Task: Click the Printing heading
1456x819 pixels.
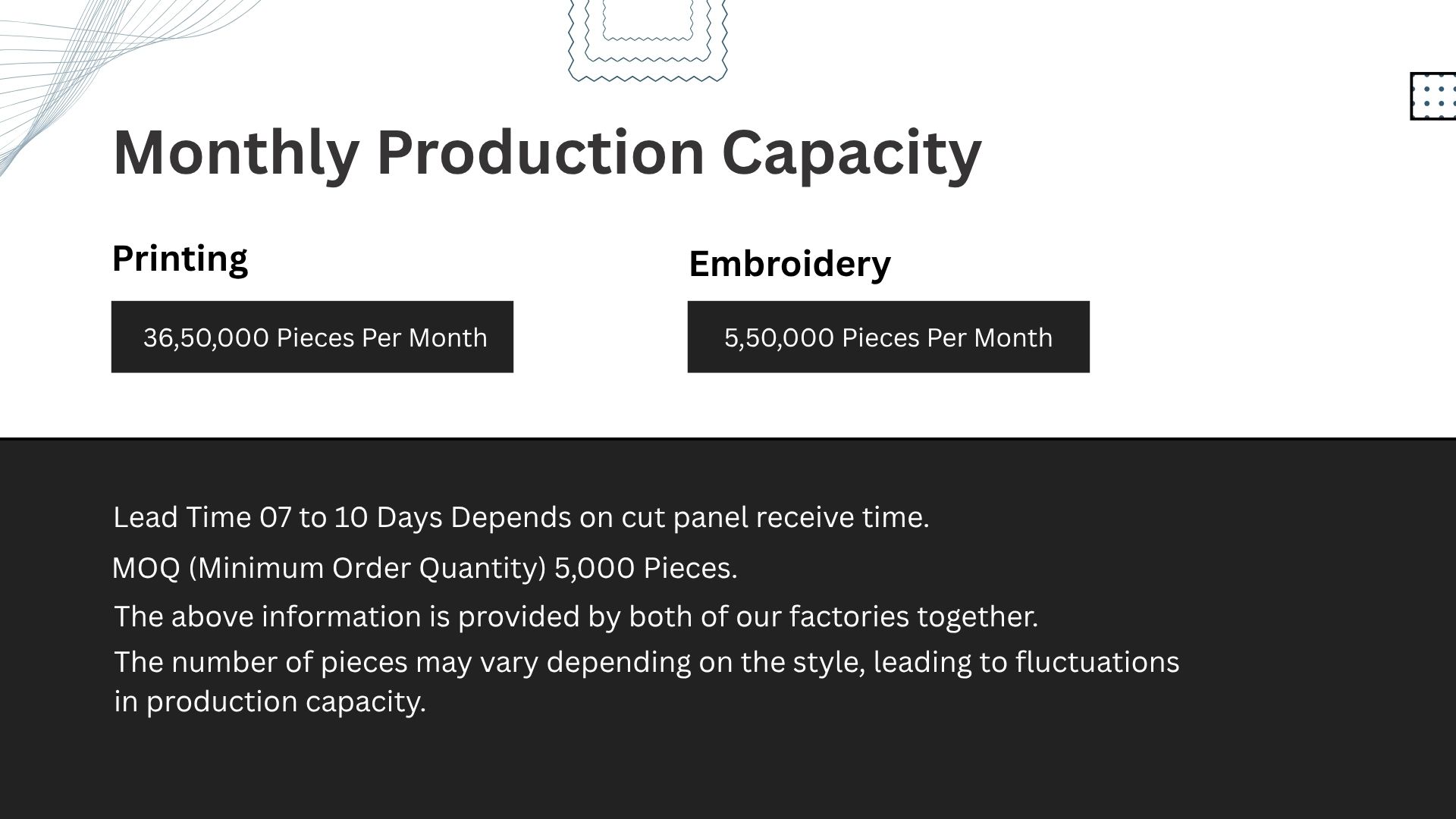Action: [180, 259]
